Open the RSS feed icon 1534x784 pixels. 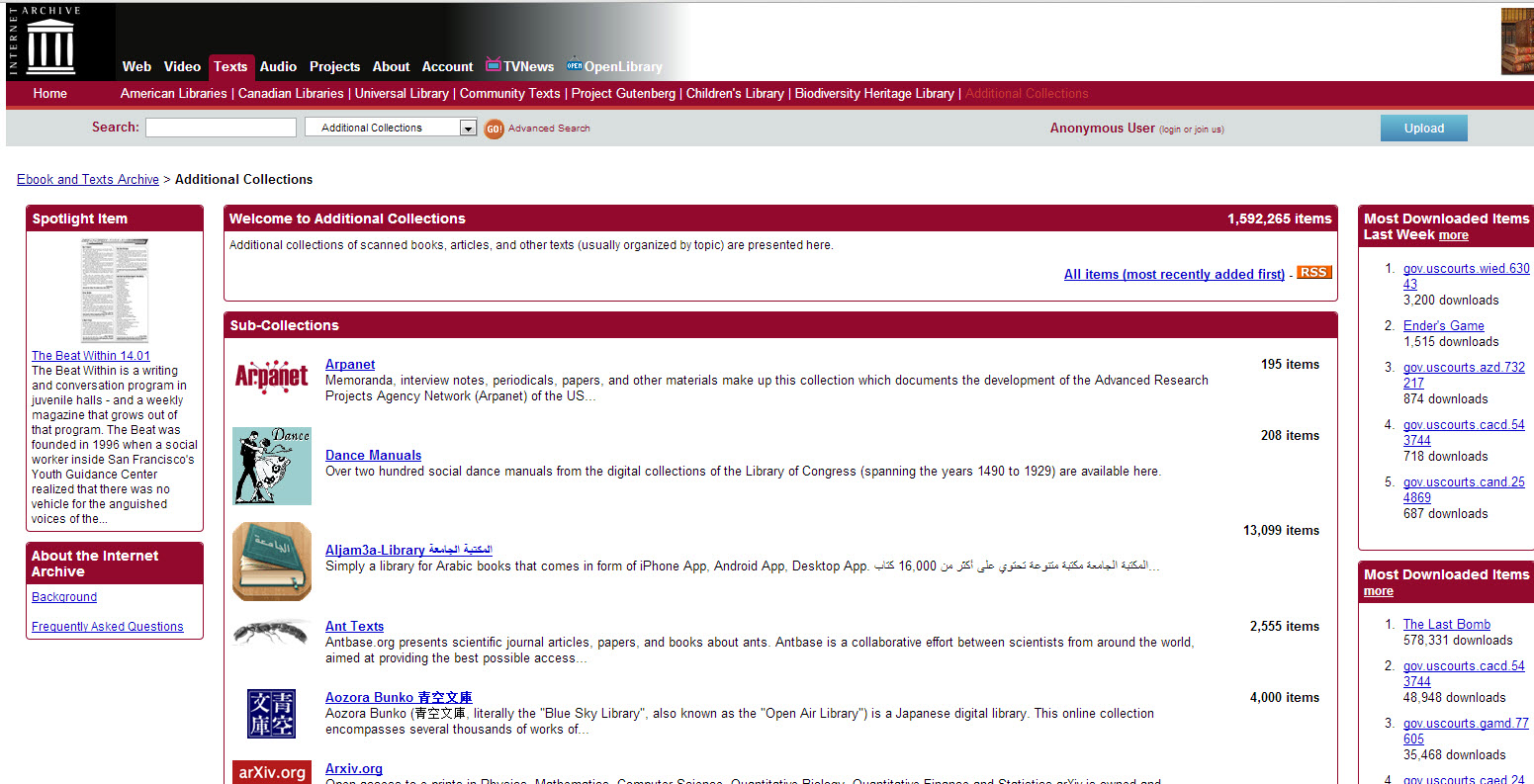pyautogui.click(x=1313, y=272)
